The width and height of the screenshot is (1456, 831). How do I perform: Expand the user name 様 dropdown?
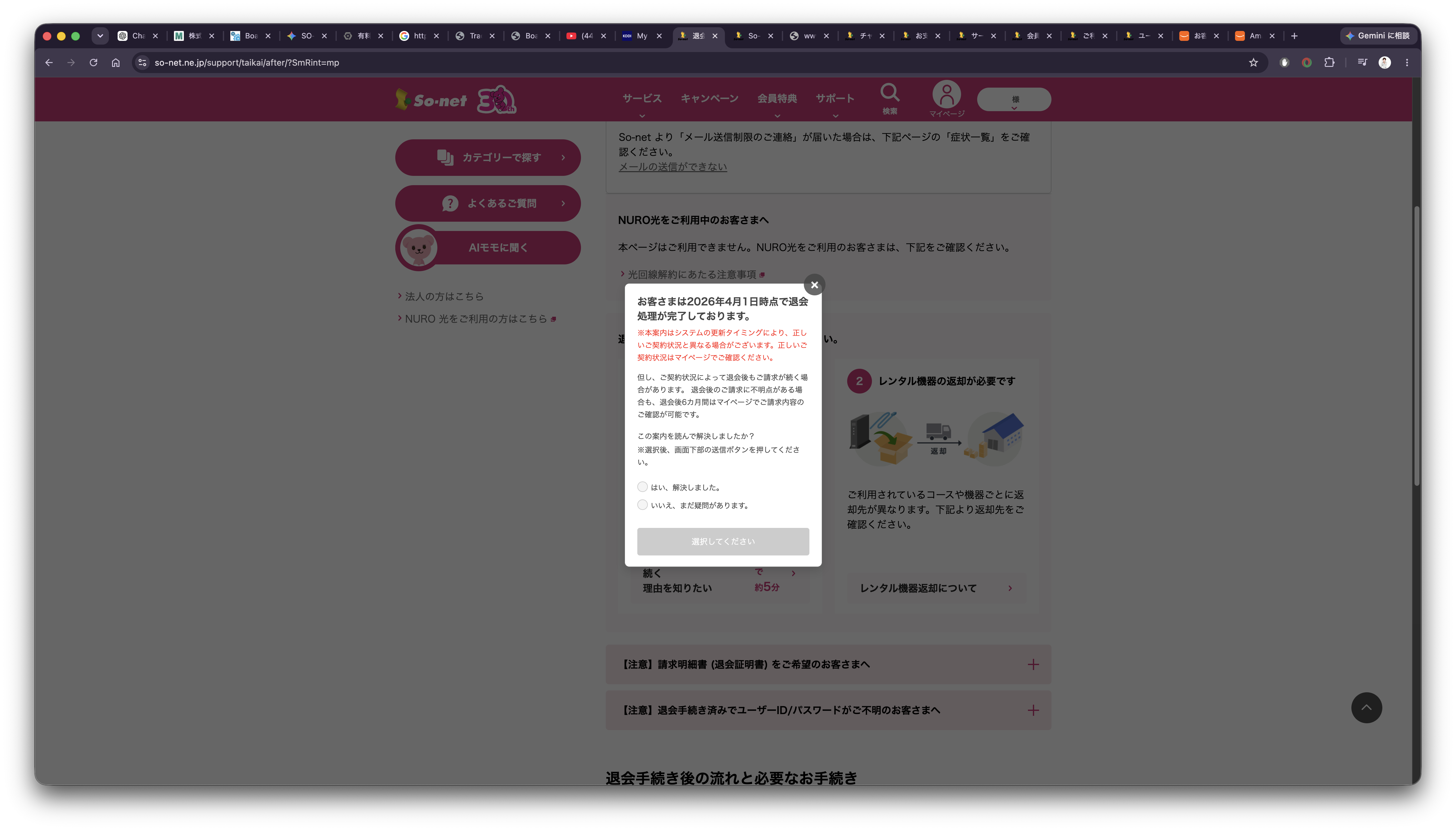pyautogui.click(x=1014, y=99)
